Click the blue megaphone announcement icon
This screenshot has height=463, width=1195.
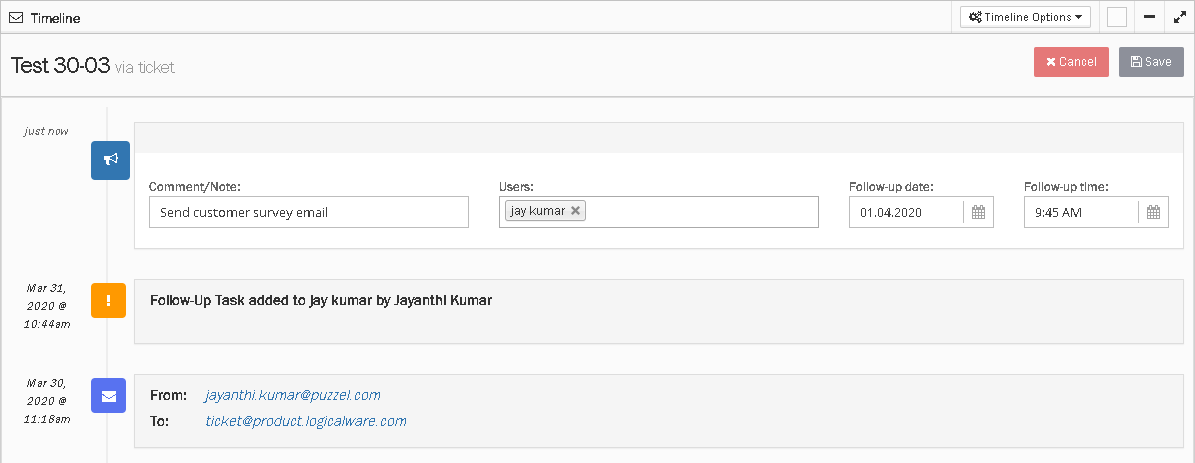point(110,160)
